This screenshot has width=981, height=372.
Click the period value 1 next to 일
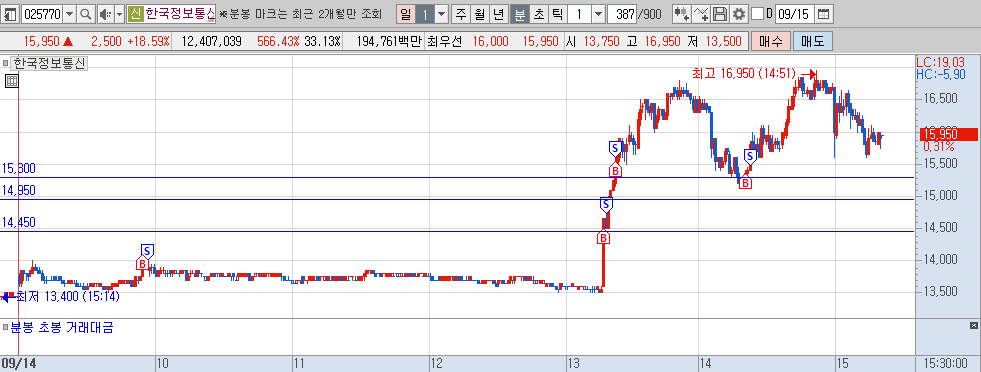(424, 14)
